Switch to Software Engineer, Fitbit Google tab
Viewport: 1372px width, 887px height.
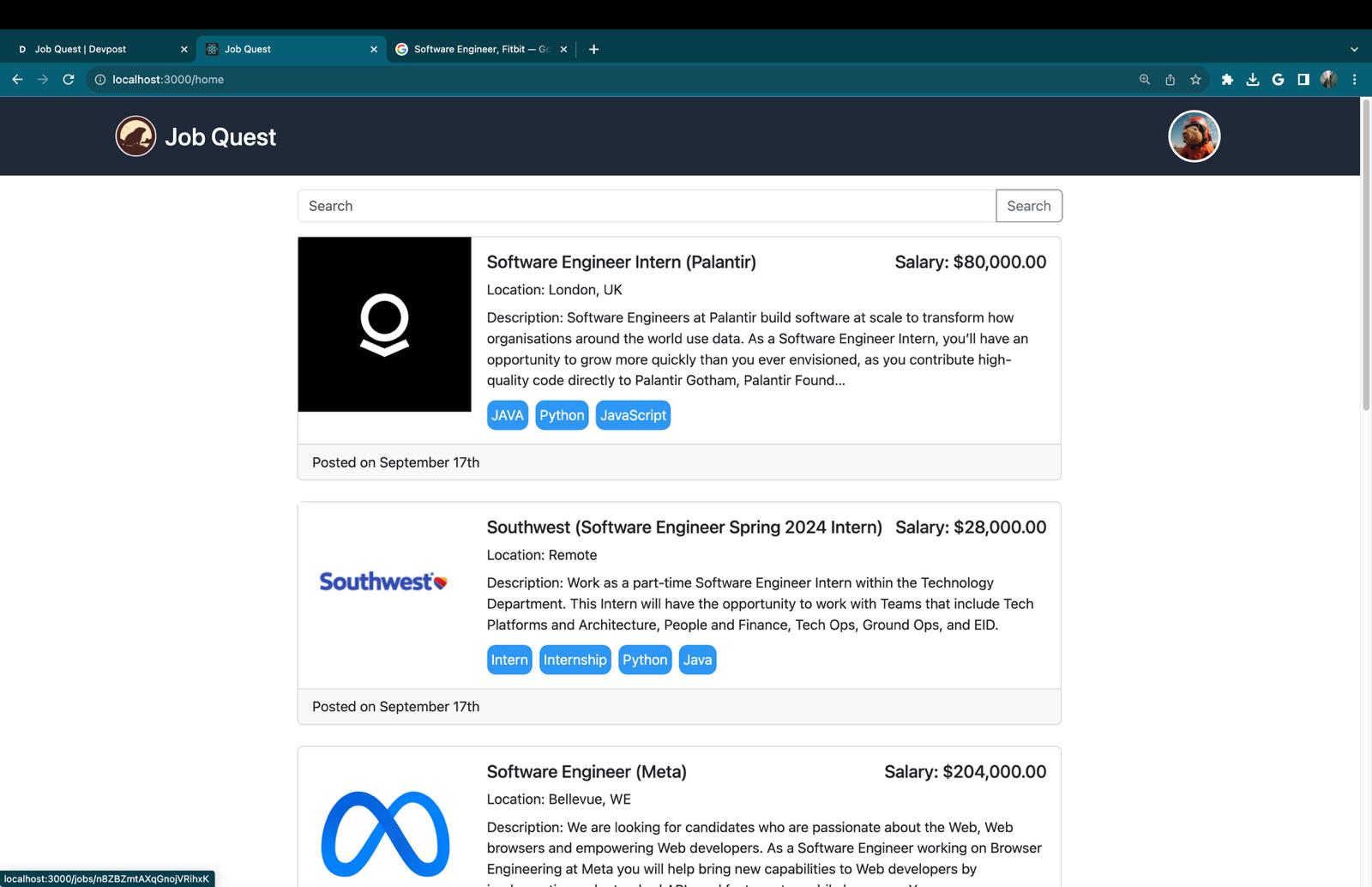pyautogui.click(x=481, y=49)
